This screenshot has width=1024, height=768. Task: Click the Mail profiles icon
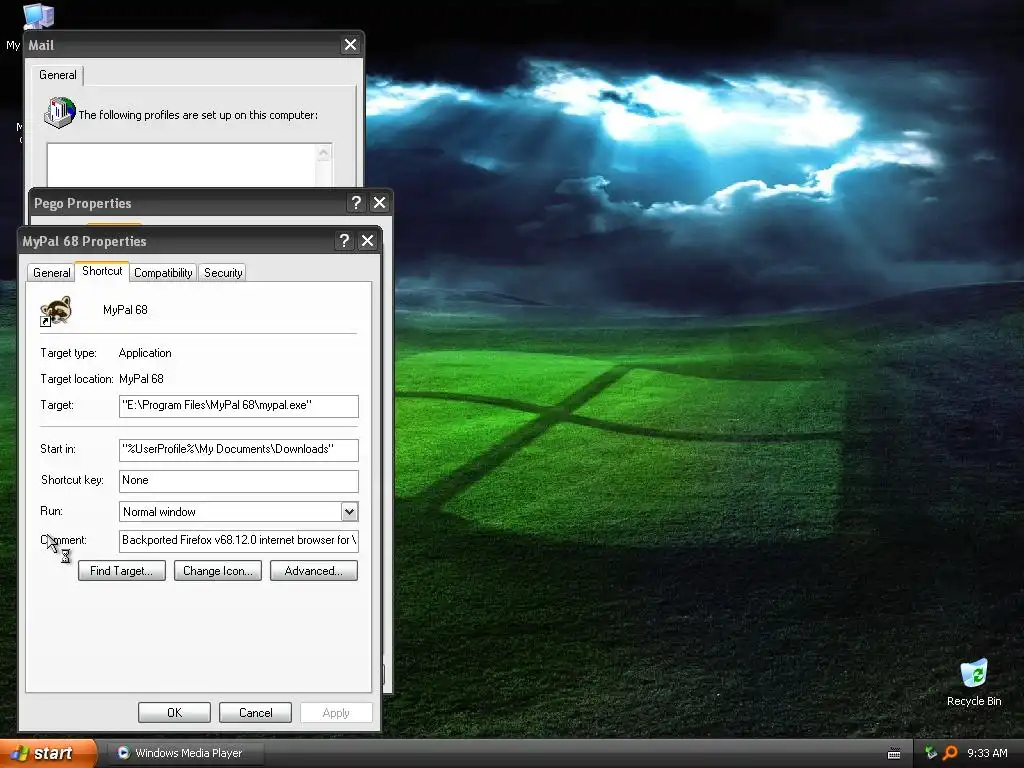59,112
